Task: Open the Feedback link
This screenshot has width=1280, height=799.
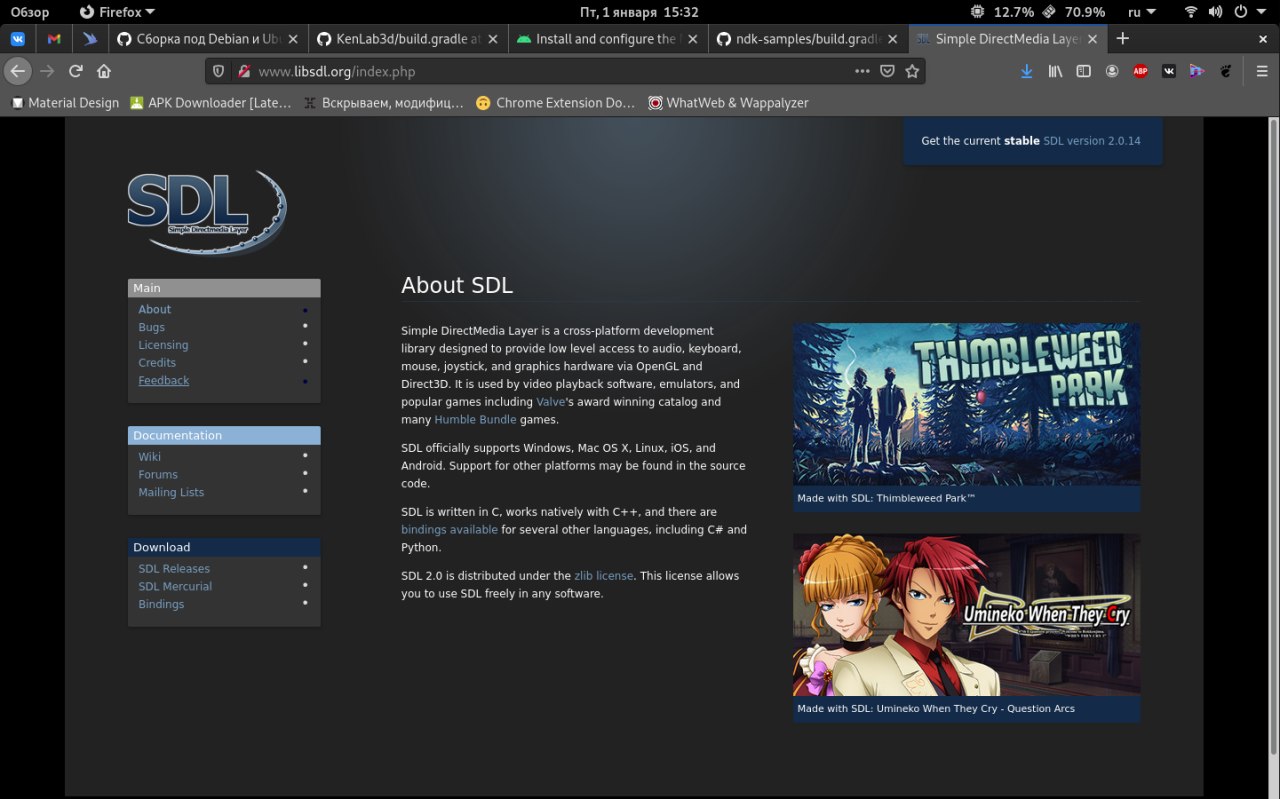Action: coord(163,380)
